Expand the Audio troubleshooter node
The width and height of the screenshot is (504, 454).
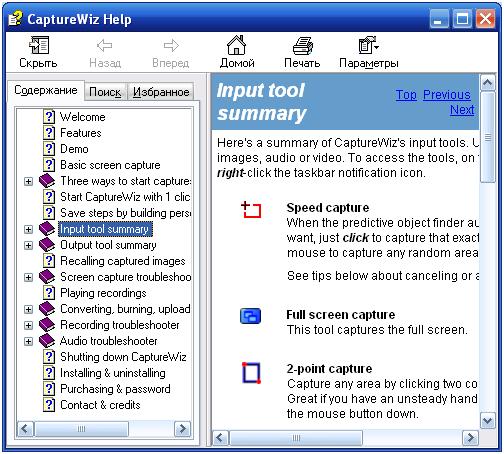29,341
